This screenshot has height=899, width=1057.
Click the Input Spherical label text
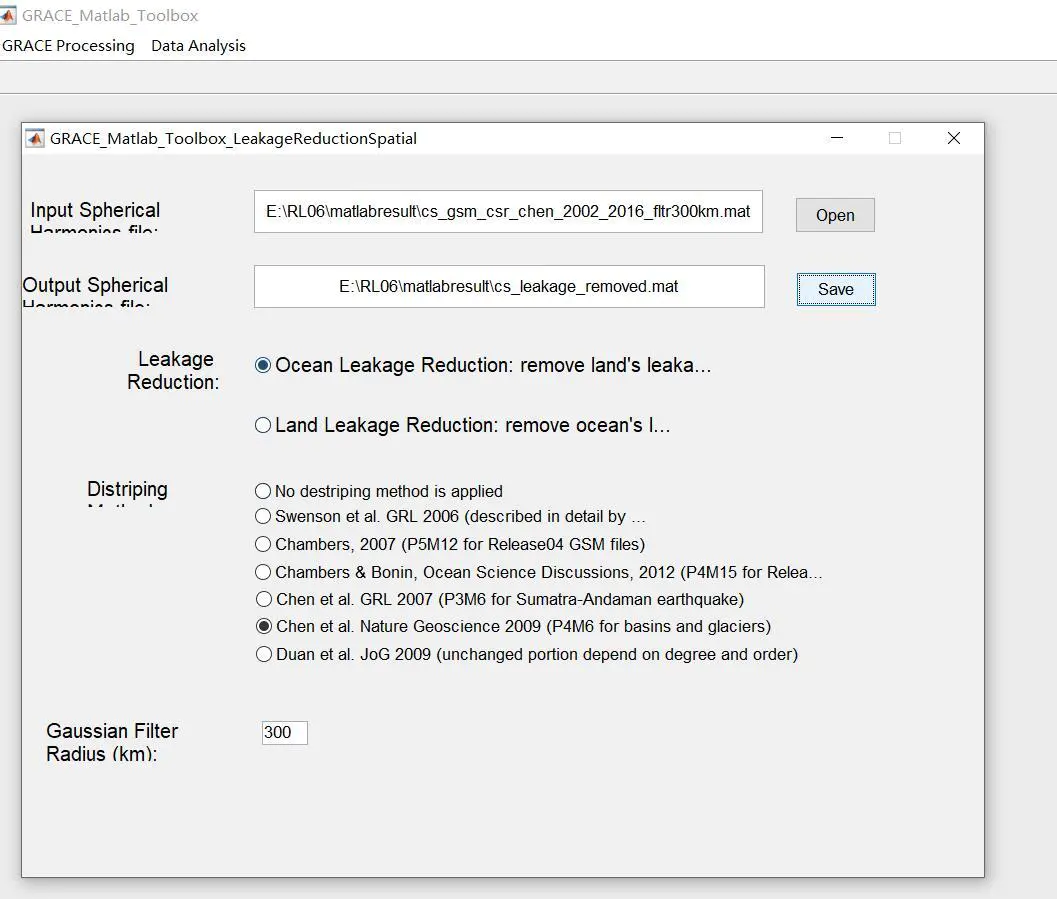(x=95, y=210)
